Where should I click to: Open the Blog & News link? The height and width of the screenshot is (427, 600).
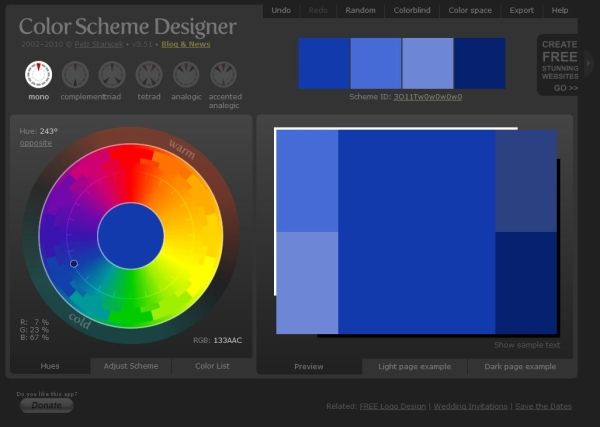tap(186, 44)
